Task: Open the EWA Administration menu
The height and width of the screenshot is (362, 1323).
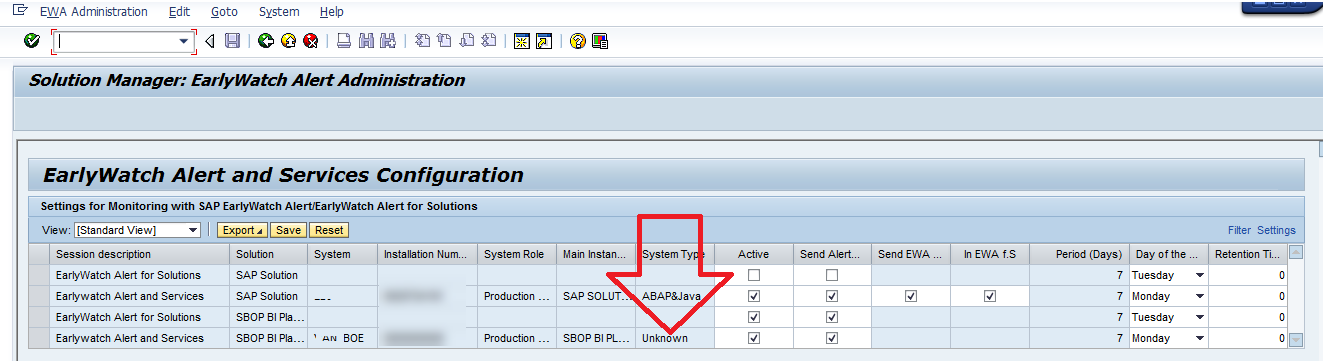Action: (94, 12)
